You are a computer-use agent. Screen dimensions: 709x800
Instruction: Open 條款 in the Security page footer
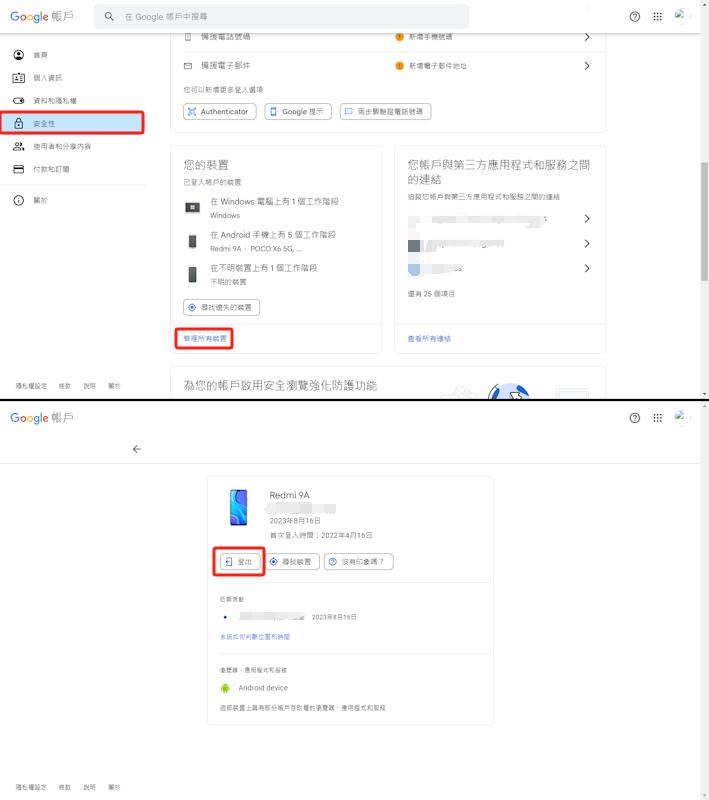click(x=65, y=386)
